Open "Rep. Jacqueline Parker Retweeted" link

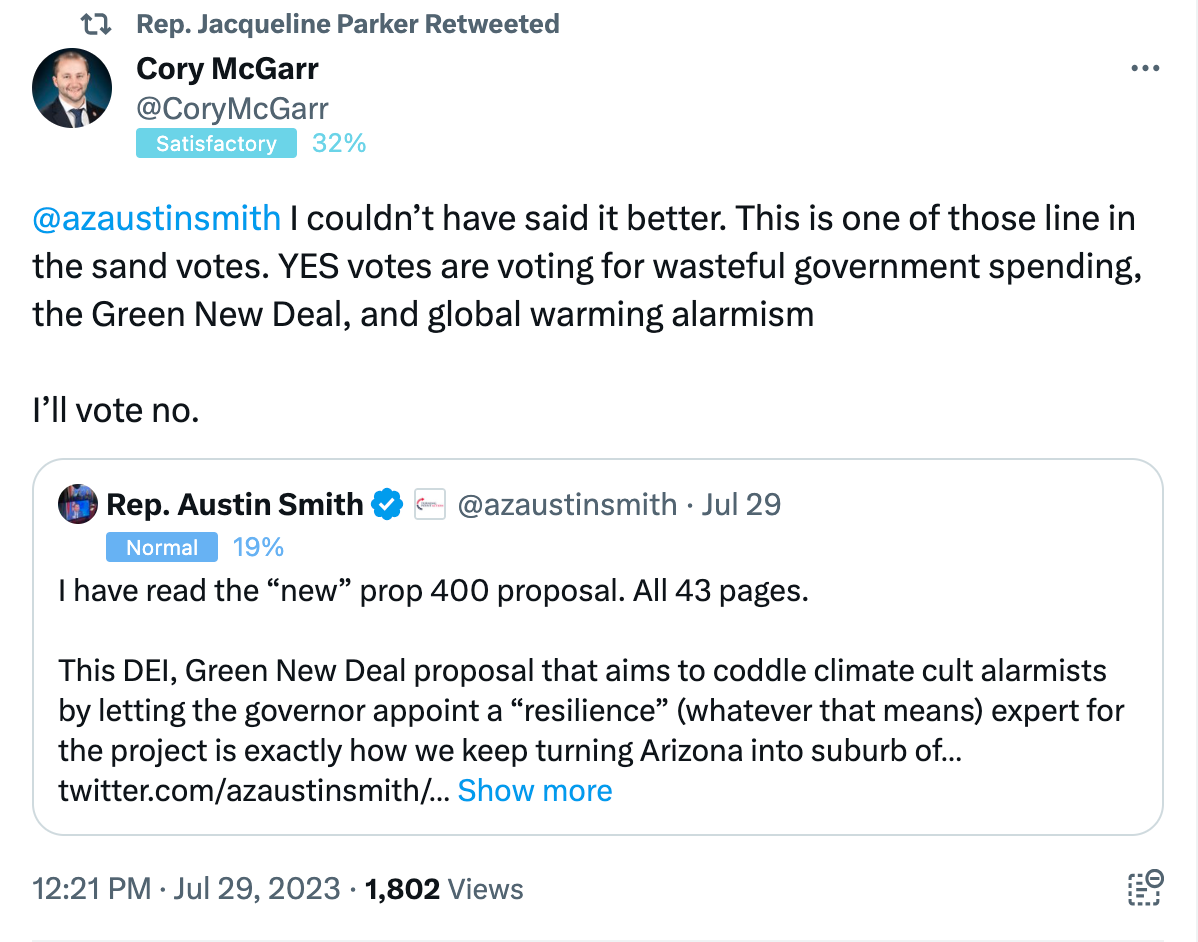347,24
